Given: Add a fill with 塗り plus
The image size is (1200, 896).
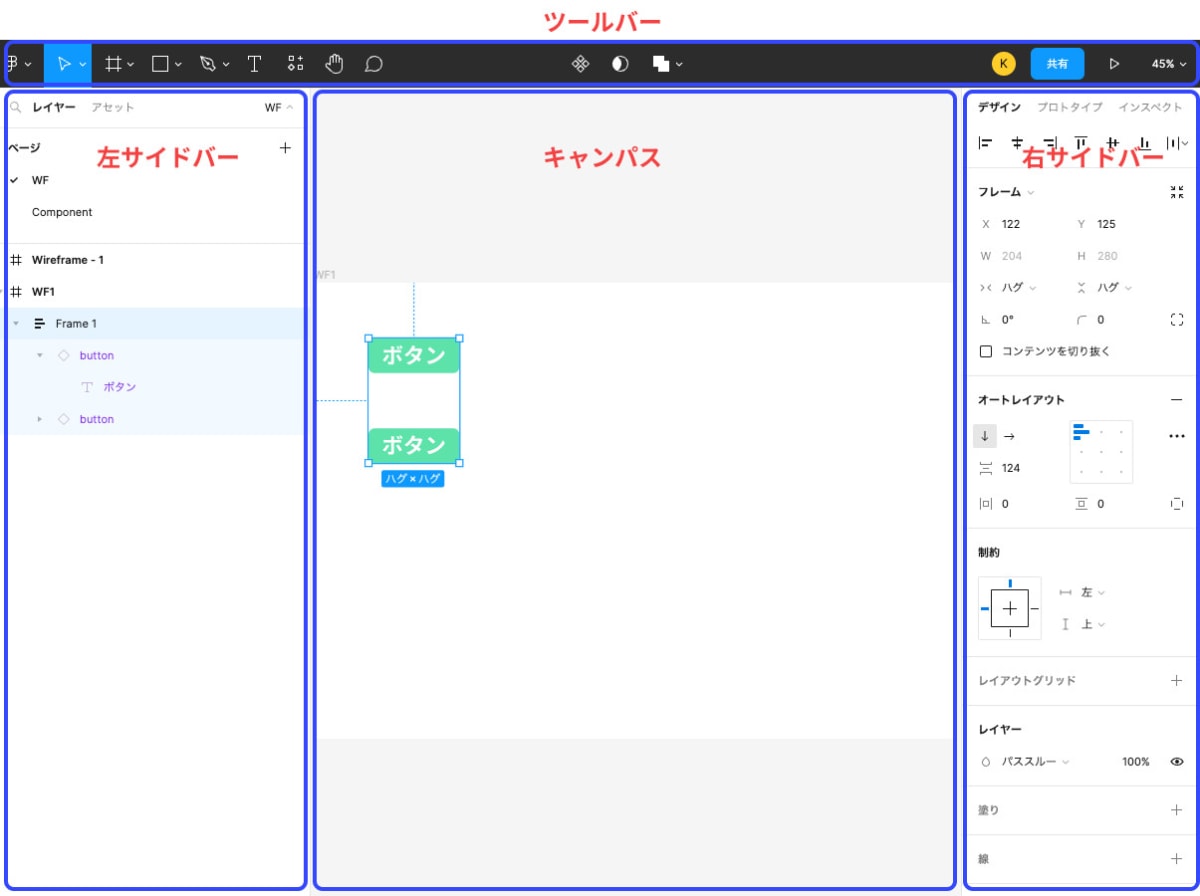Looking at the screenshot, I should click(1176, 810).
